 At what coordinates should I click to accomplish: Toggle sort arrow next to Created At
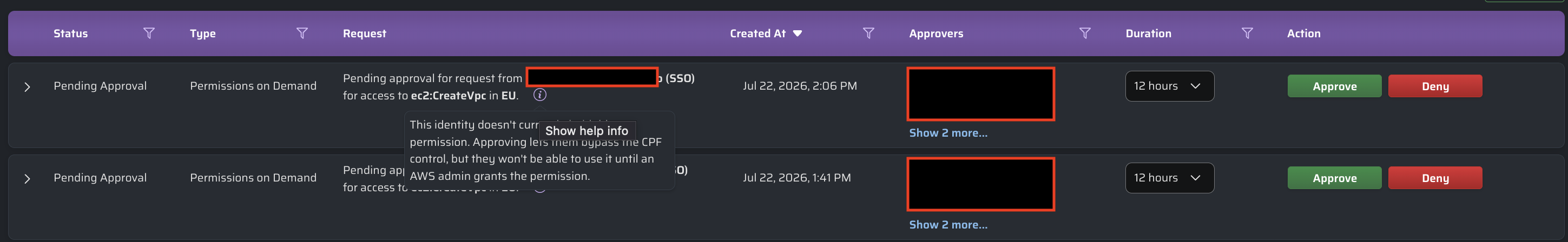pos(798,33)
